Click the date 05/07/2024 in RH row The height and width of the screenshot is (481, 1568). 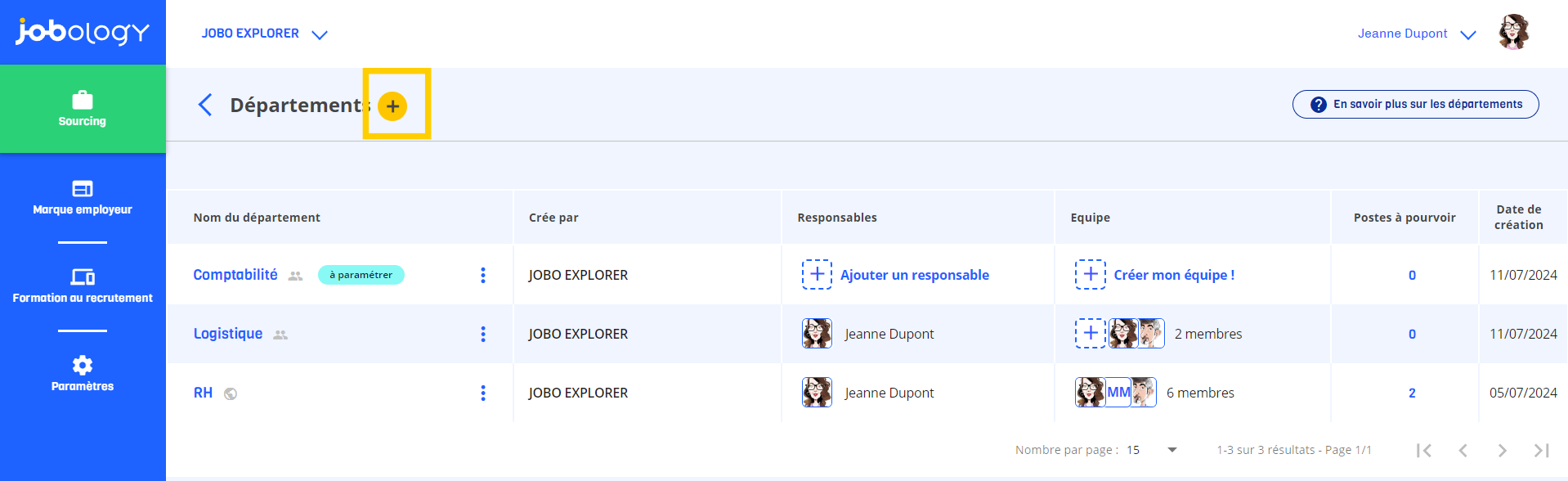pos(1523,393)
